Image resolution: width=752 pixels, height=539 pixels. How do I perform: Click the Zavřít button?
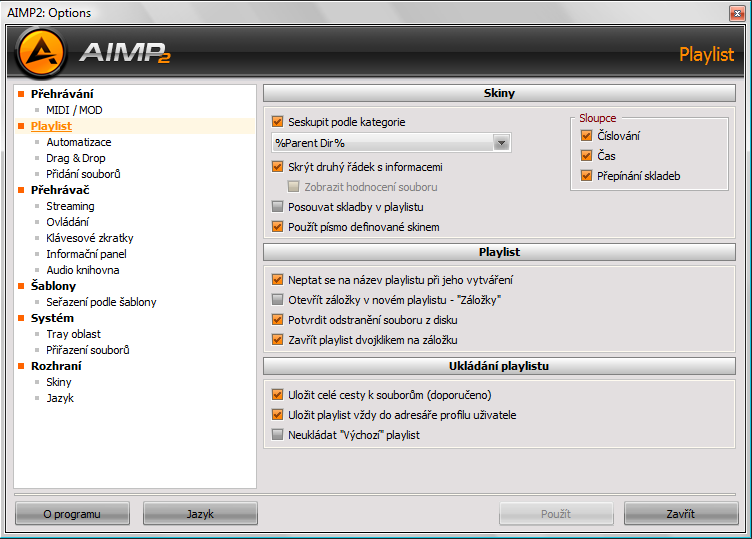click(x=681, y=514)
